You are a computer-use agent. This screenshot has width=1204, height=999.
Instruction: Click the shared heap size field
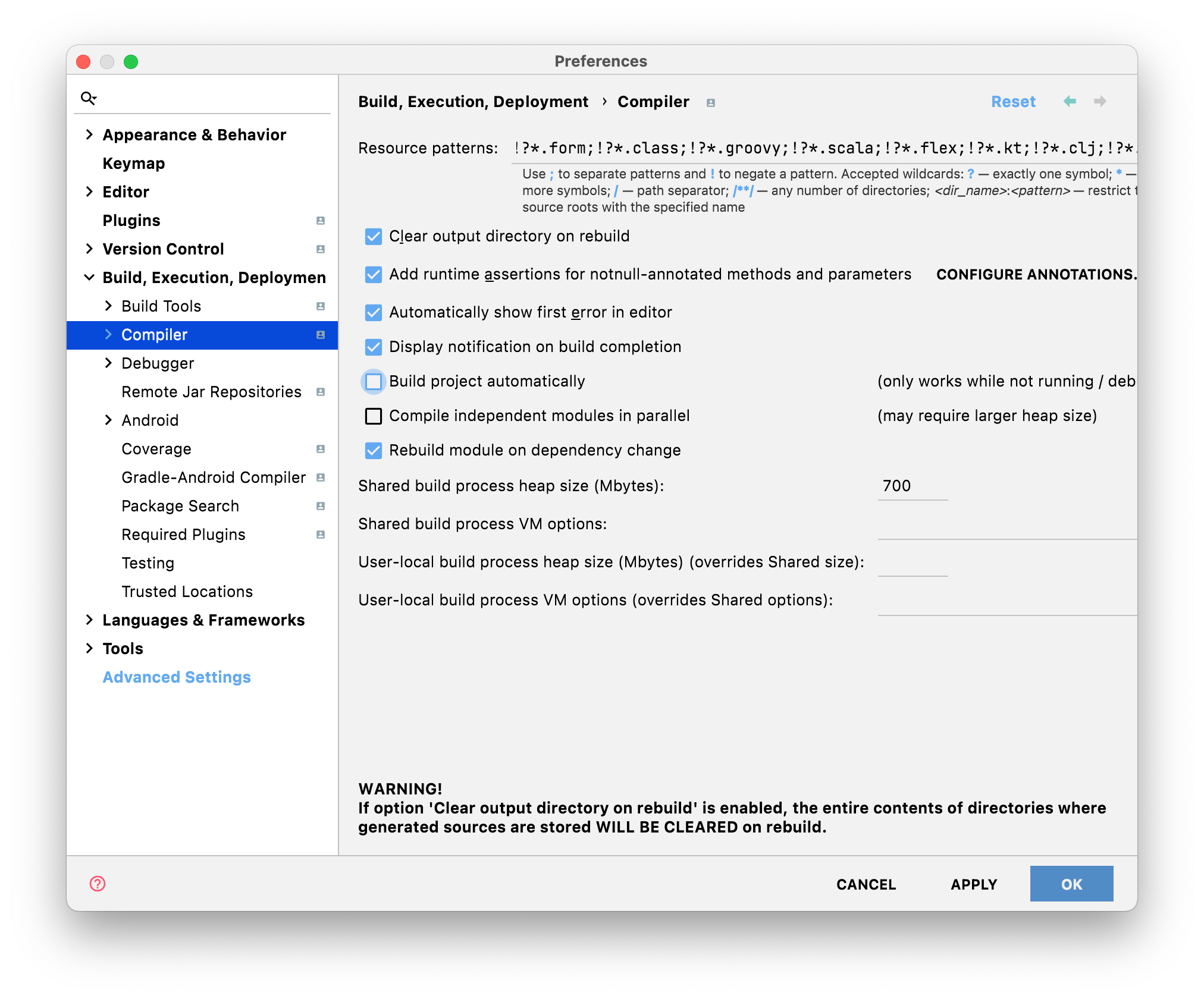[x=912, y=486]
